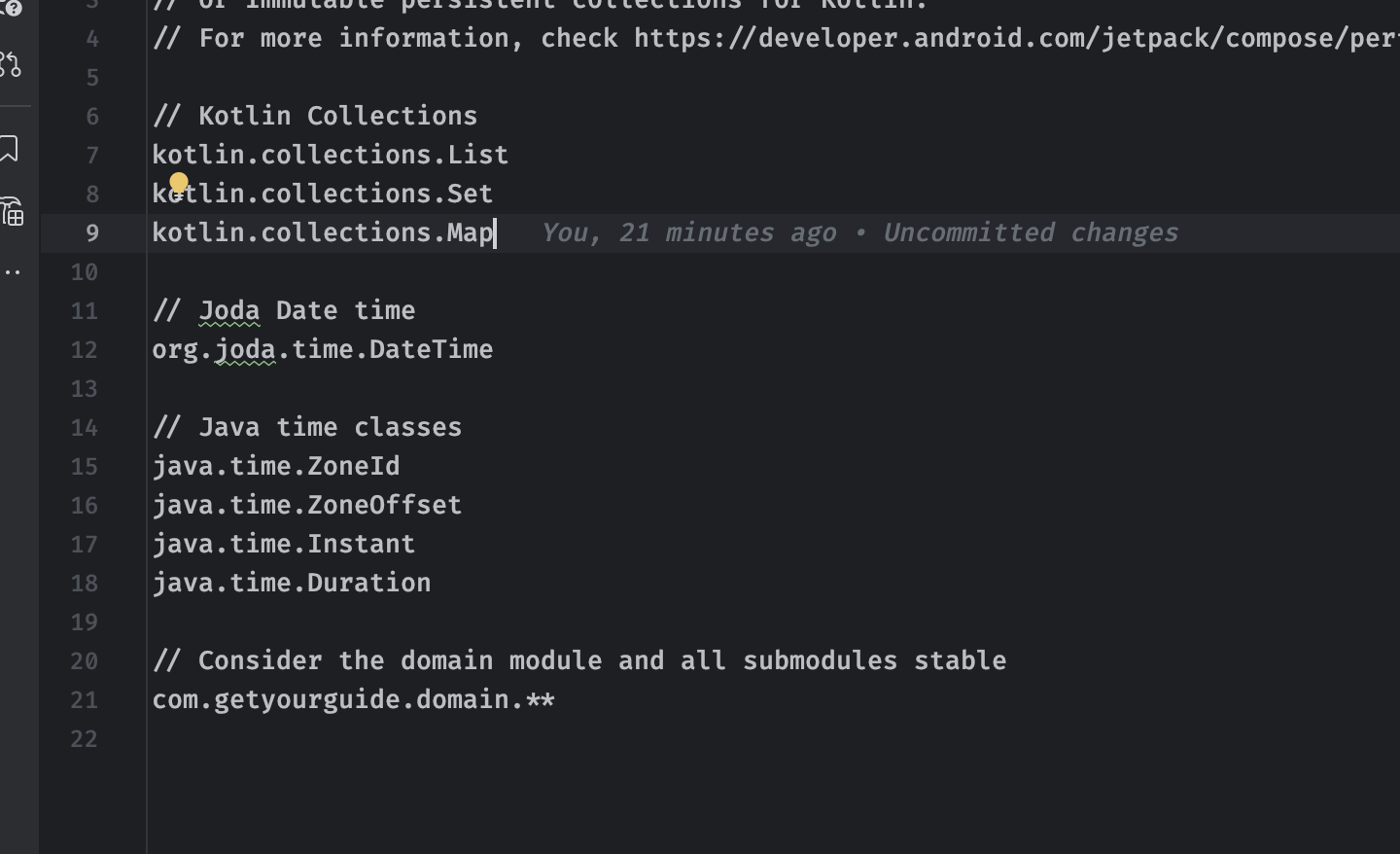1400x854 pixels.
Task: Click the java.time.ZoneOffset entry
Action: point(307,506)
